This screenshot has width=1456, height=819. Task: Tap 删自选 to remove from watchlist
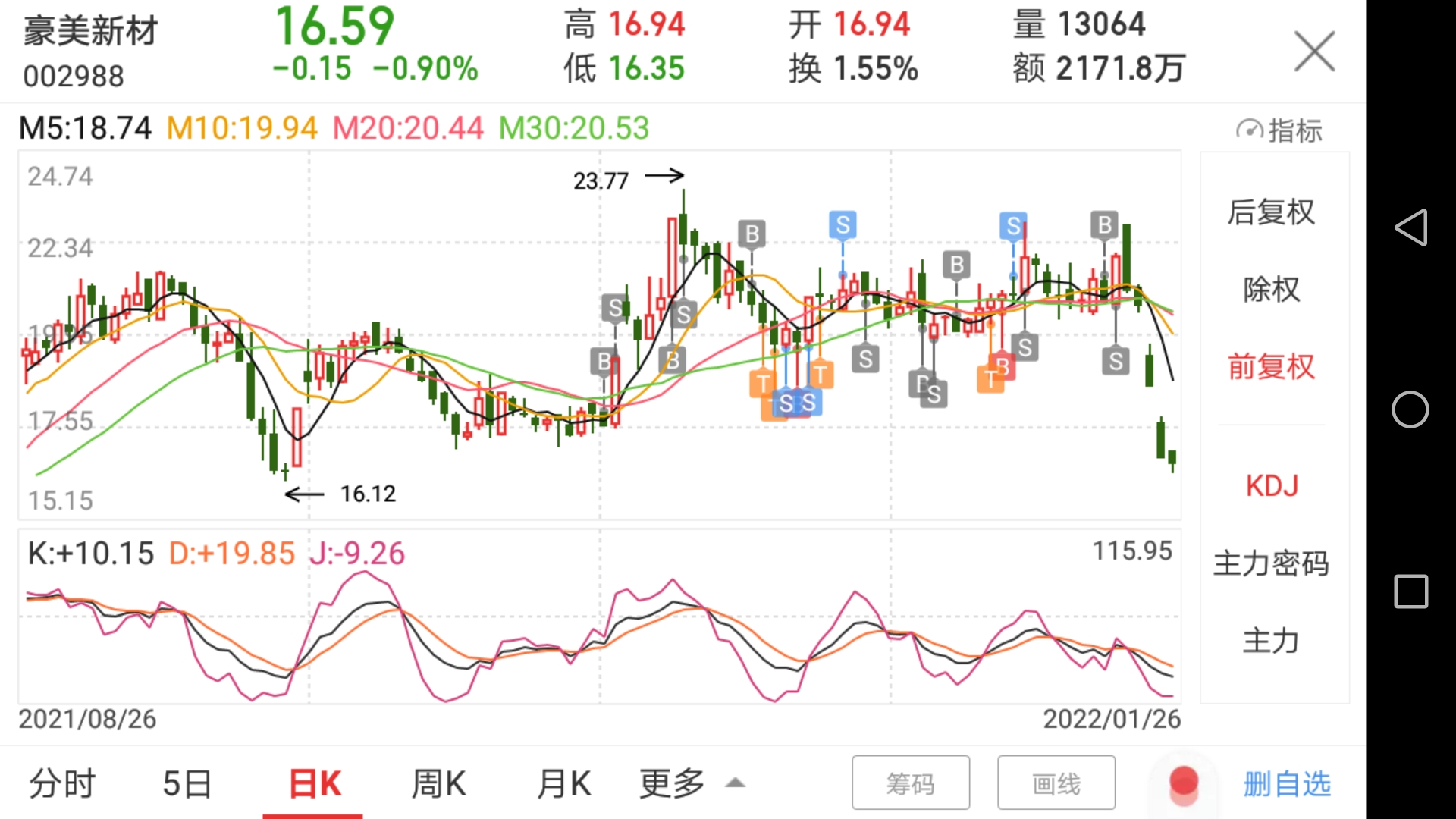coord(1287,783)
